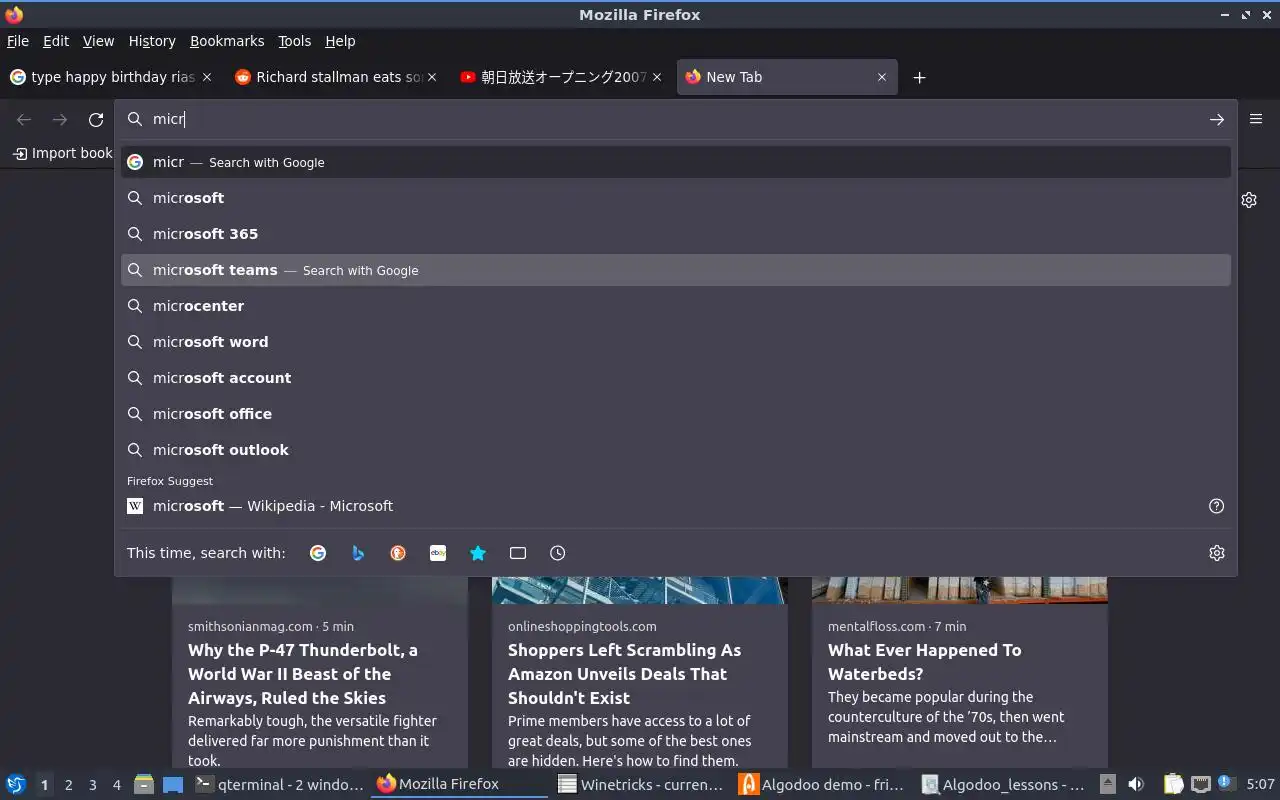Choose the 'microsoft teams' suggestion

click(x=676, y=270)
